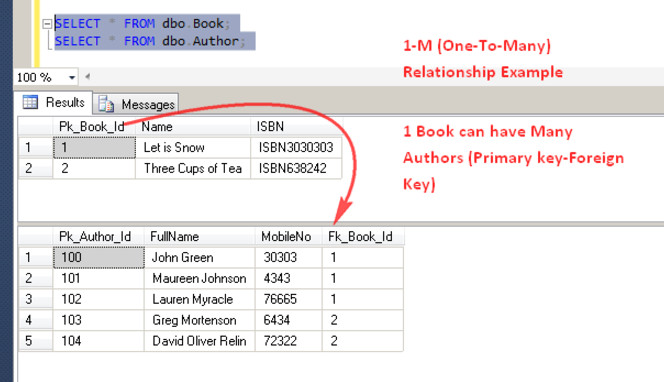Select the ISBN column header

coord(296,127)
